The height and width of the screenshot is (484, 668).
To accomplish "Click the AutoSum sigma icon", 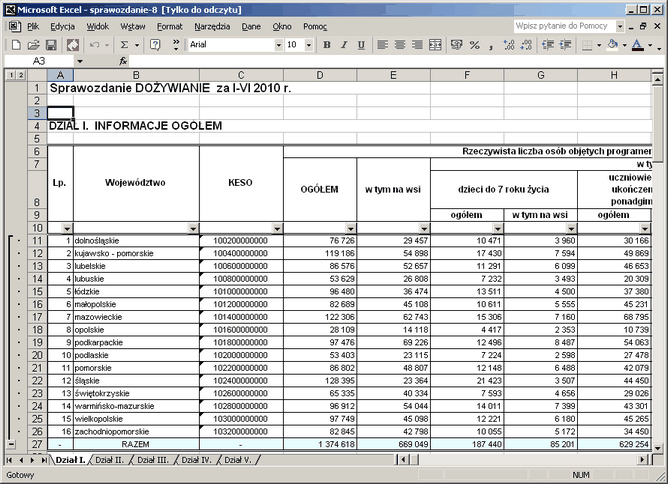I will click(x=124, y=45).
